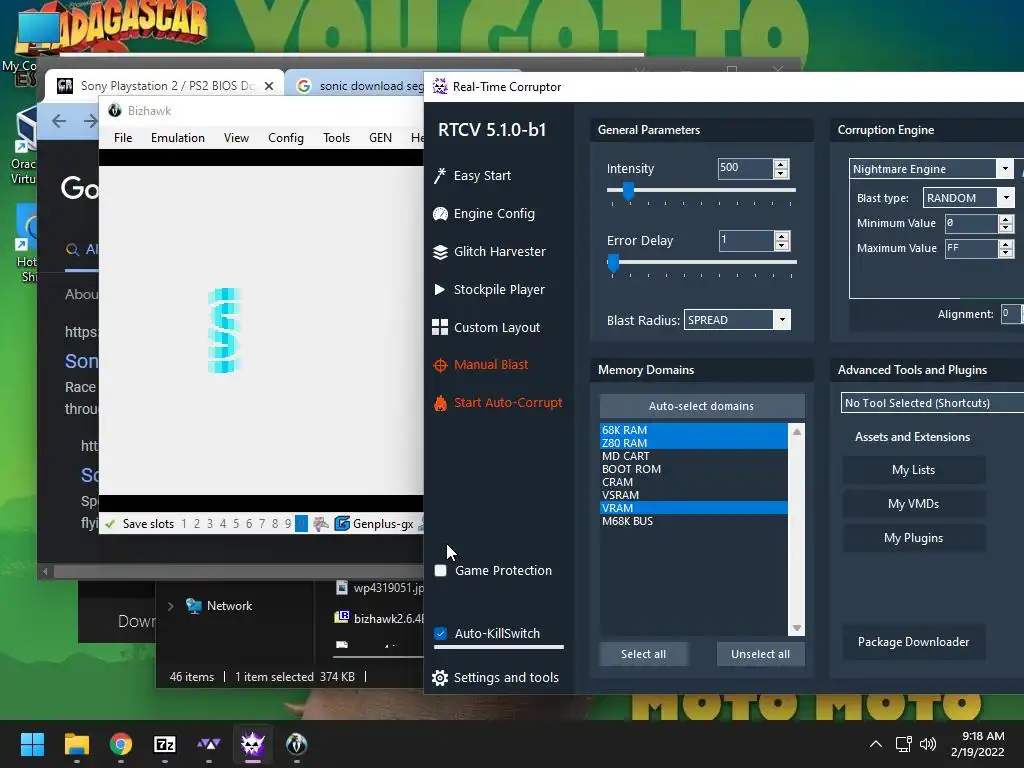Click the Intensity slider handle
The image size is (1024, 768).
(628, 191)
